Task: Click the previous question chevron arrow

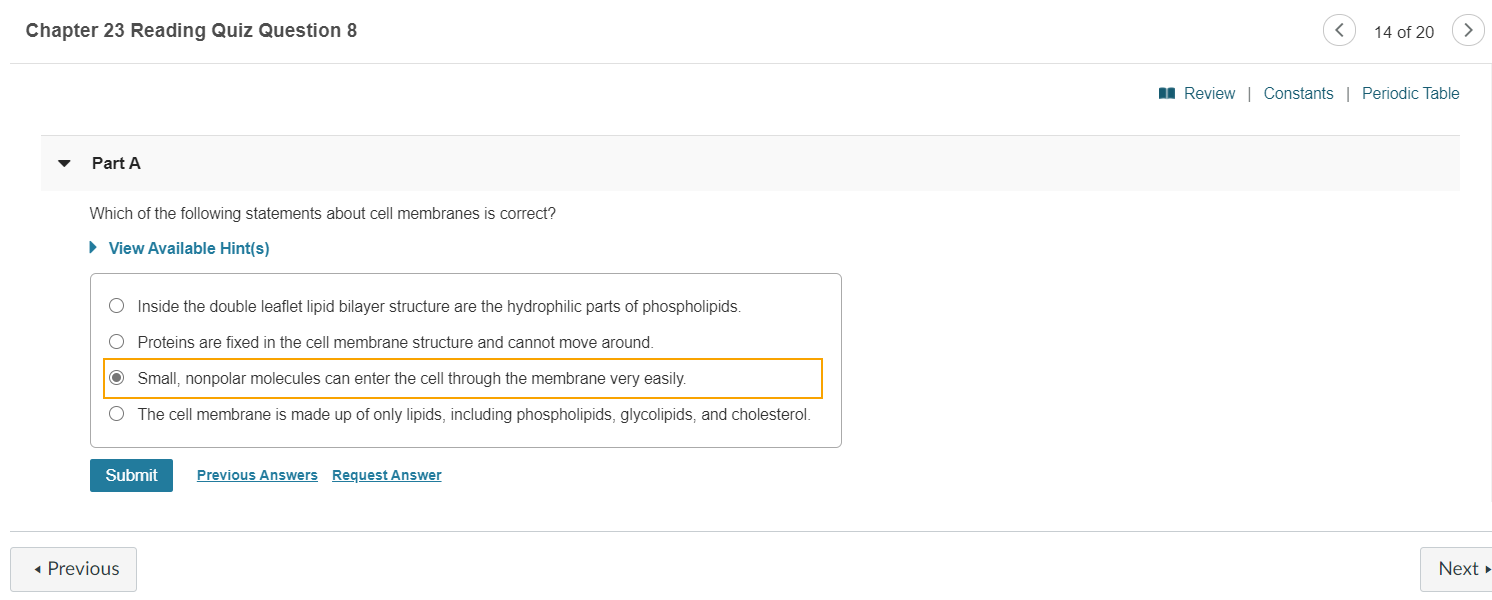Action: tap(1339, 30)
